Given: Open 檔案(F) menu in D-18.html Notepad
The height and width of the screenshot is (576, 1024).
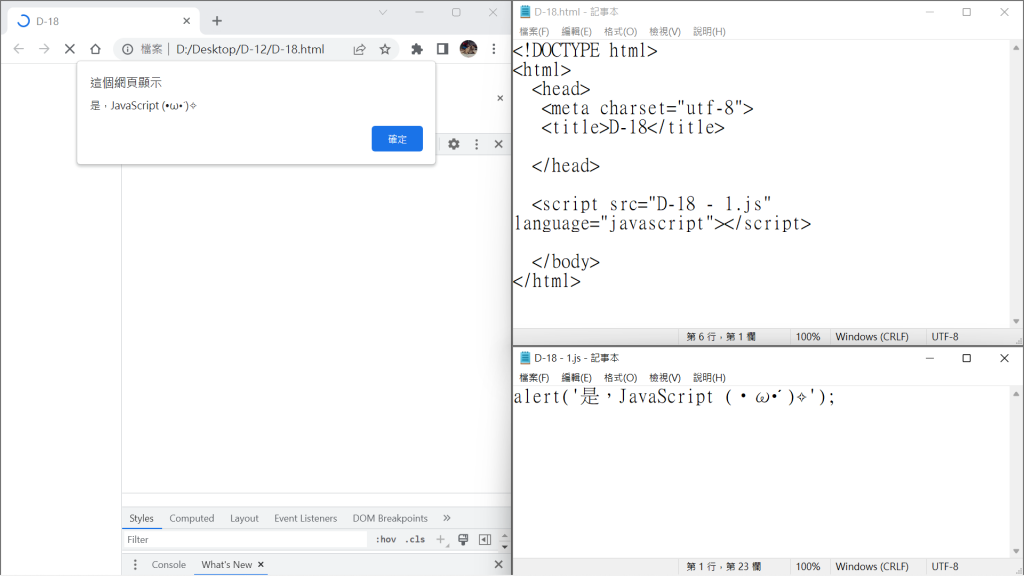Looking at the screenshot, I should click(x=534, y=31).
